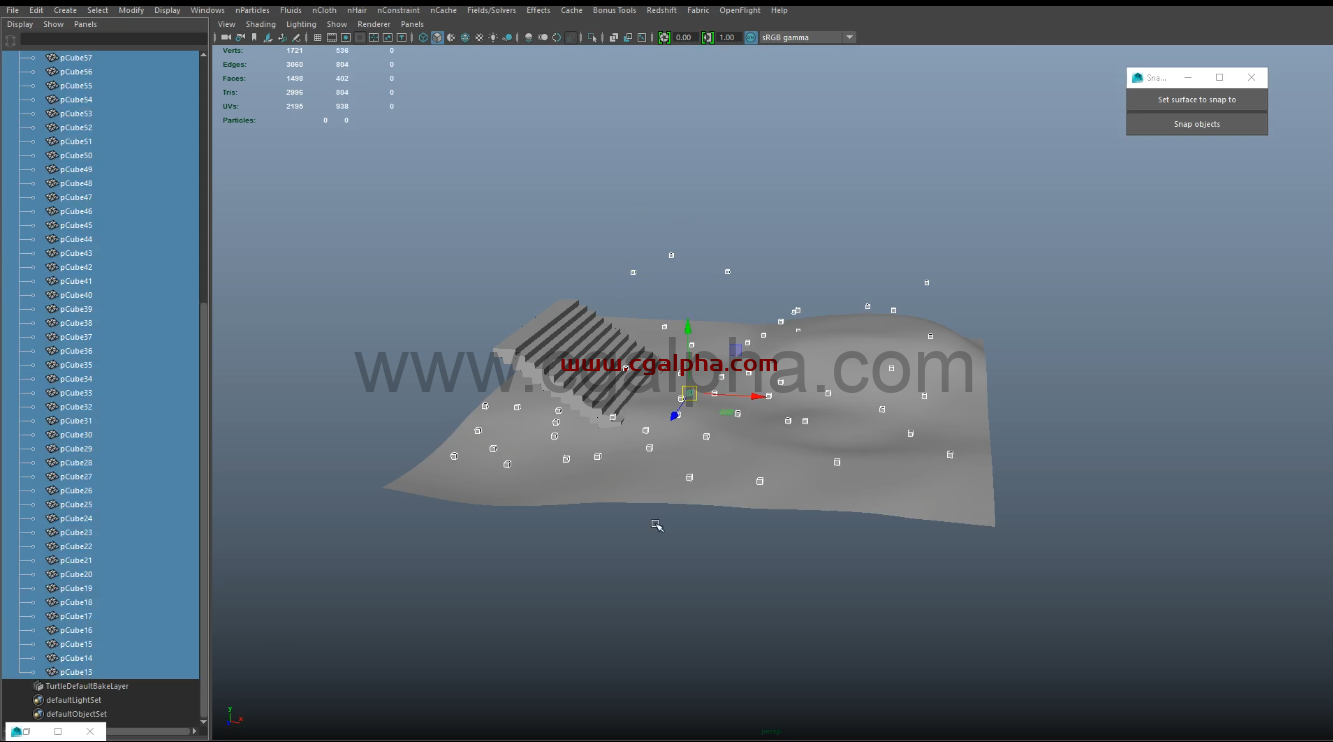Click Multisample Anti-aliasing icon
The width and height of the screenshot is (1333, 742).
point(557,37)
